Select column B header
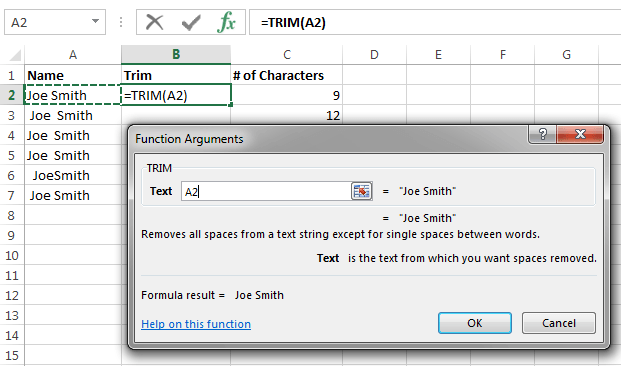 coord(176,55)
